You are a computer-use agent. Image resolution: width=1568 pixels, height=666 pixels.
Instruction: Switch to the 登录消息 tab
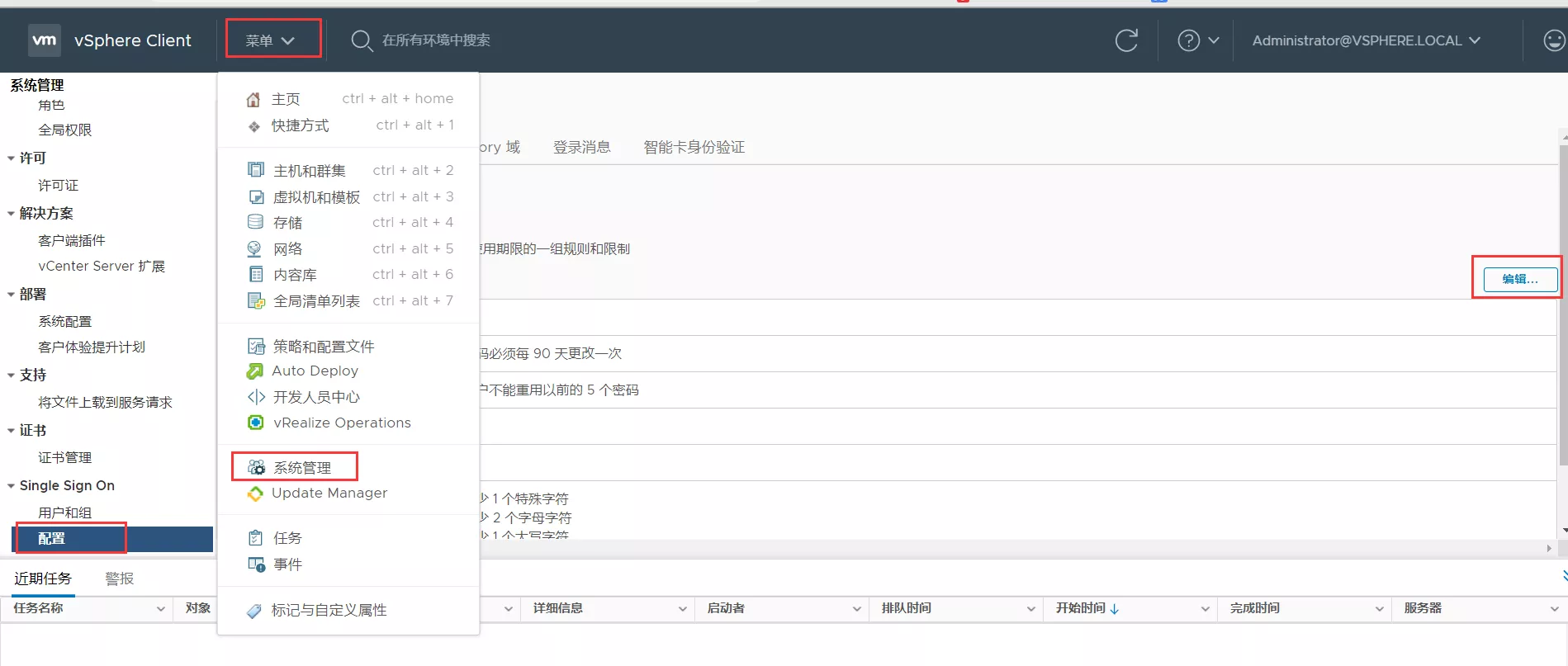581,147
